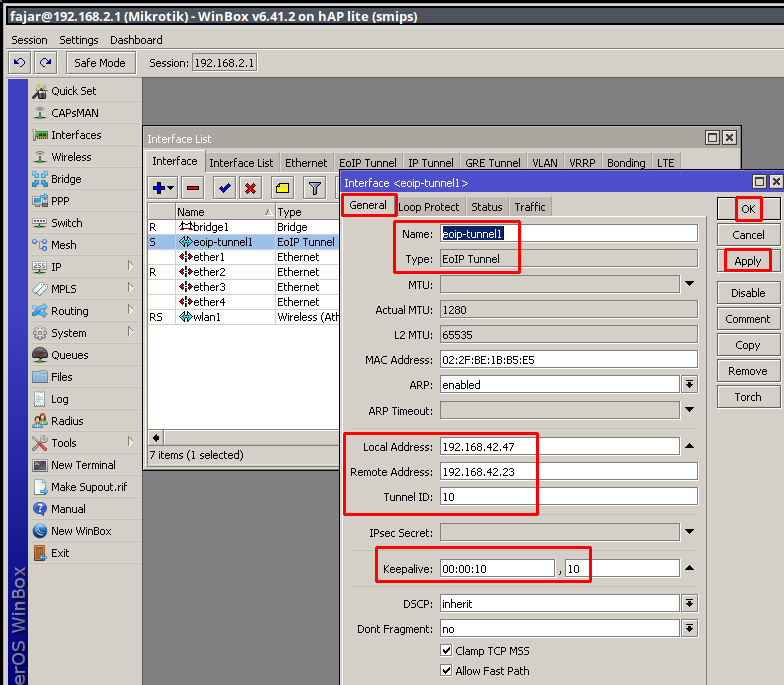Click the Name column header

(225, 212)
